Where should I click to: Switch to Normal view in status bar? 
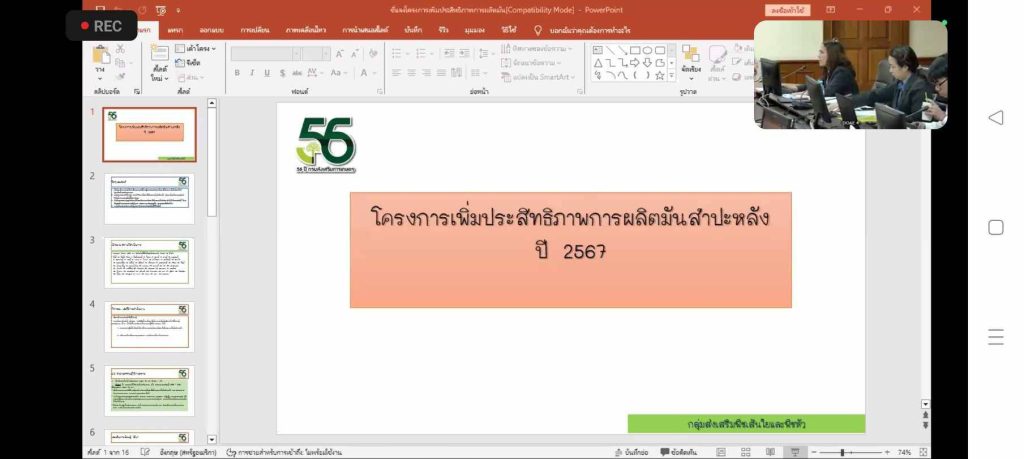point(721,452)
